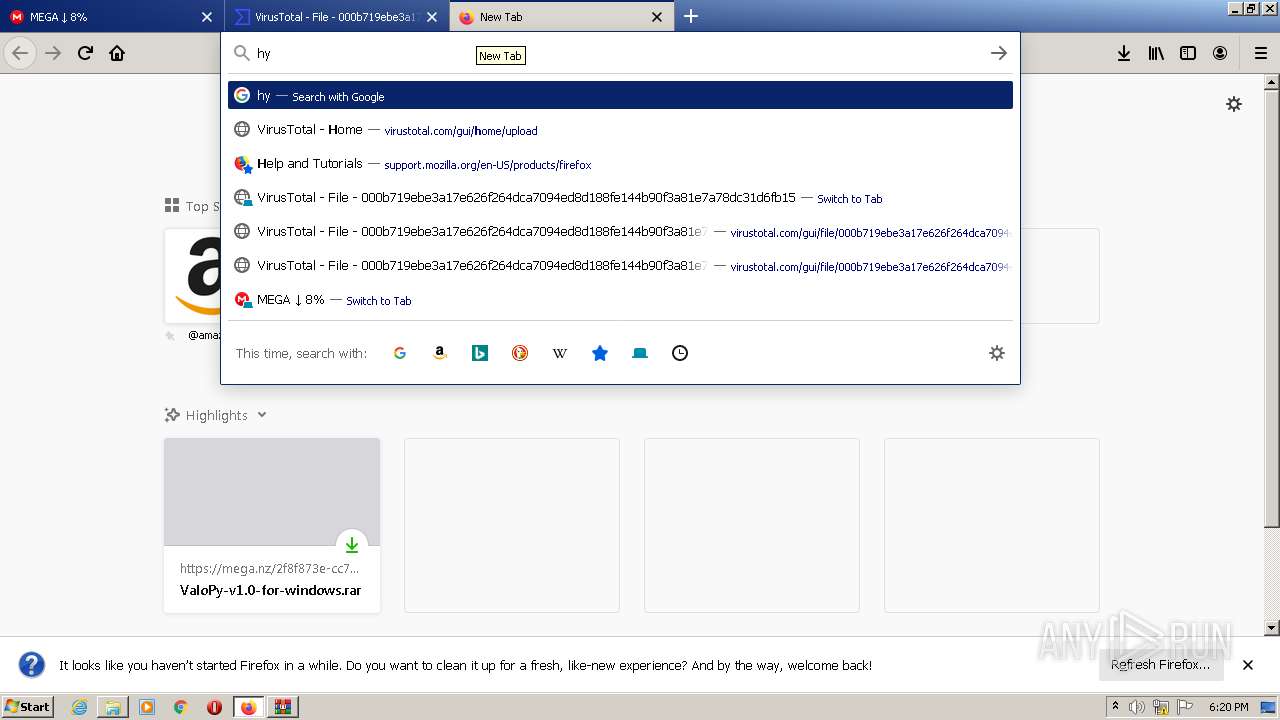1280x720 pixels.
Task: Close the New Tab tab
Action: click(x=657, y=17)
